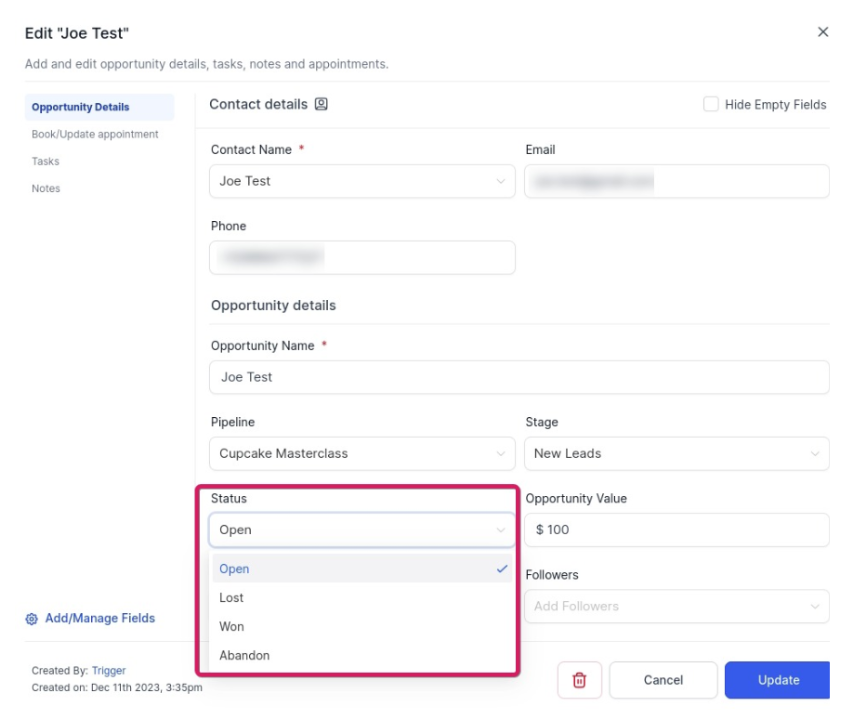The image size is (847, 712).
Task: Open the Tasks section in sidebar
Action: click(x=46, y=161)
